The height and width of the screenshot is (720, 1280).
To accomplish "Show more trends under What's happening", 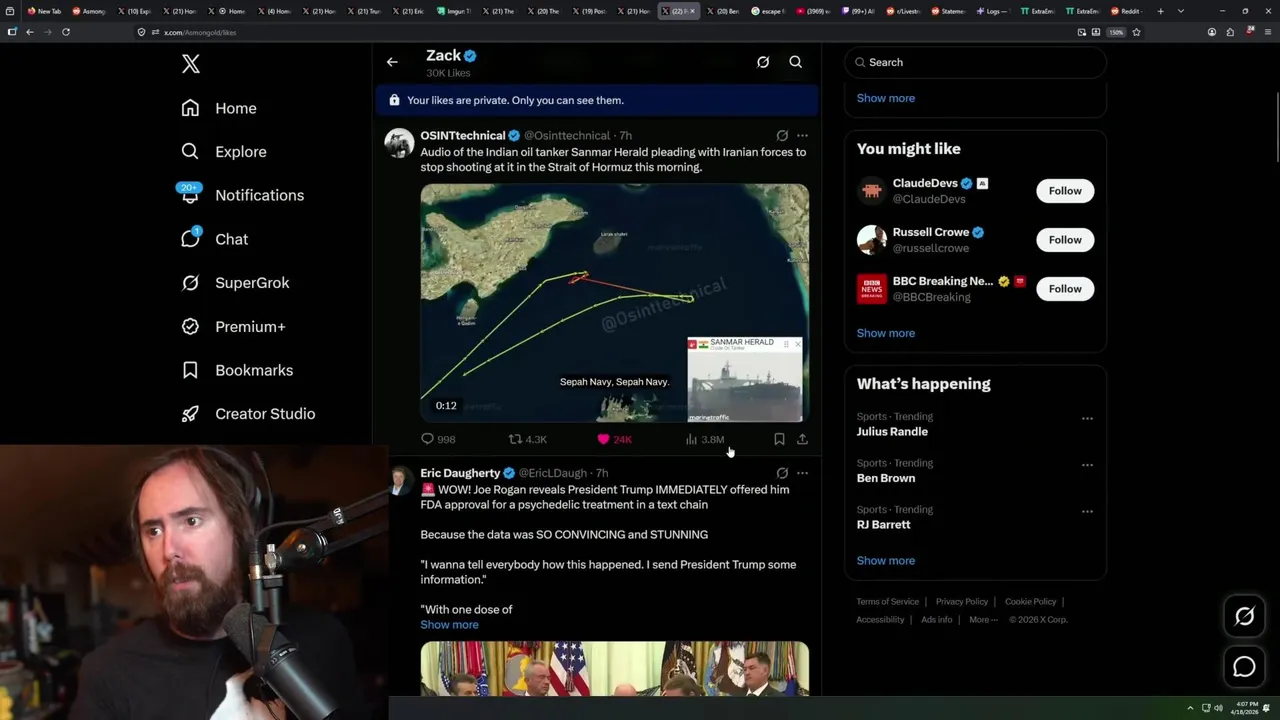I will point(885,561).
